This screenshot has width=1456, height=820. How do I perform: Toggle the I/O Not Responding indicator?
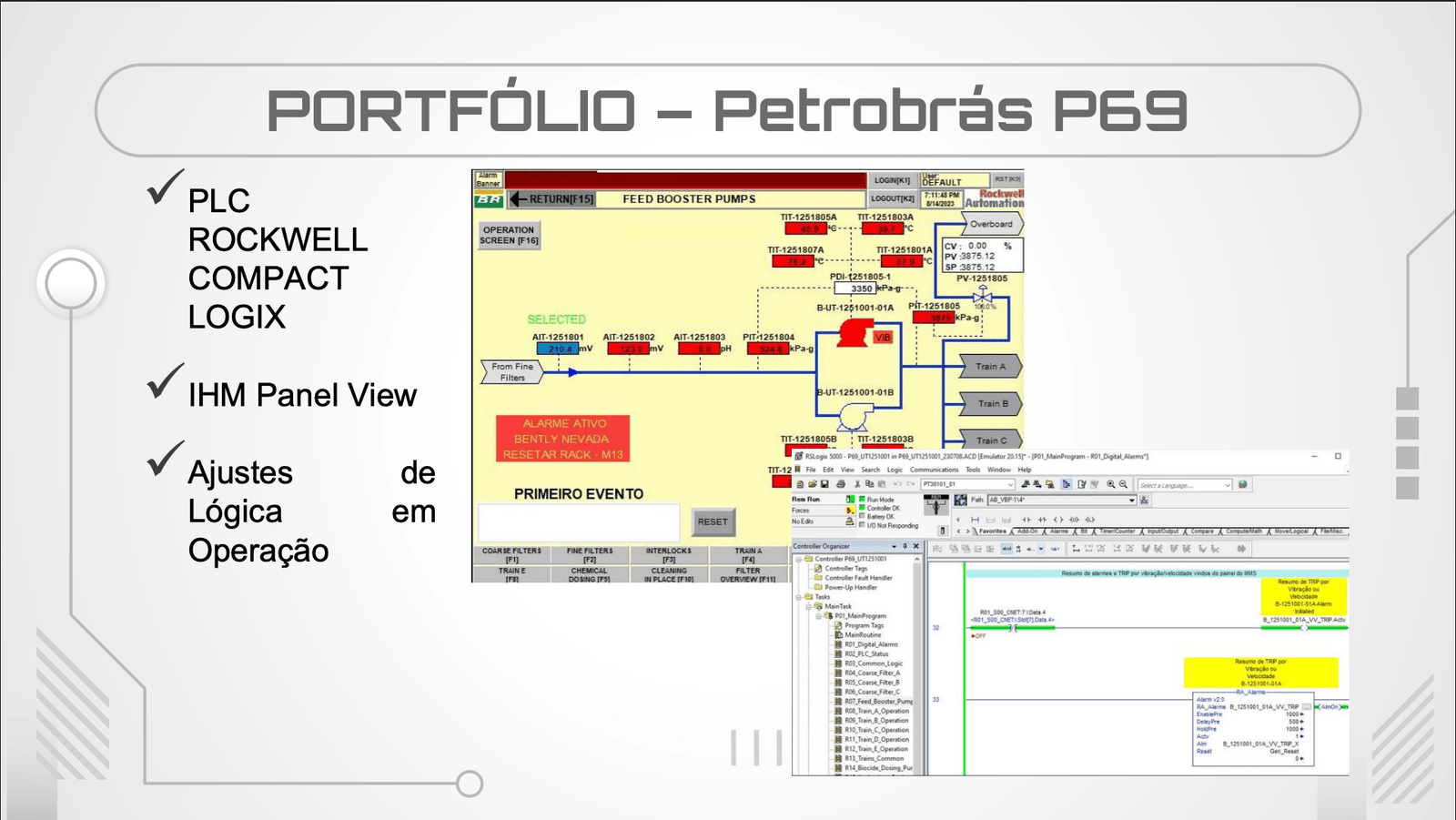(862, 525)
